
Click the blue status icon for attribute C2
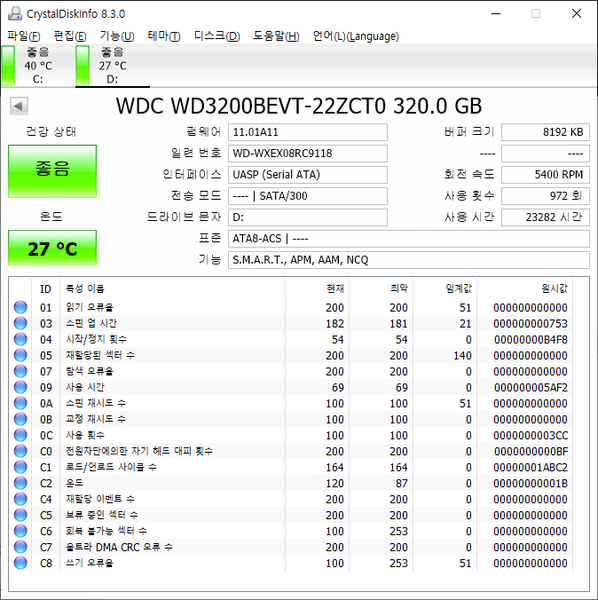20,483
